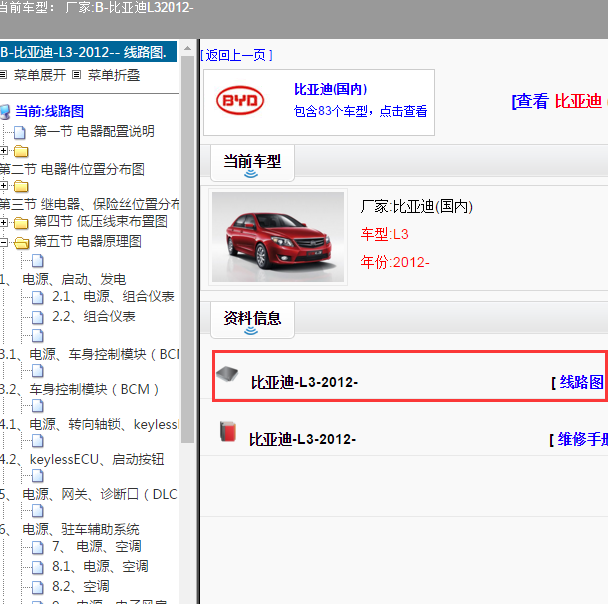Click the folder icon above 第三节 继电器 row
Screen dimensions: 608x604
tap(21, 186)
